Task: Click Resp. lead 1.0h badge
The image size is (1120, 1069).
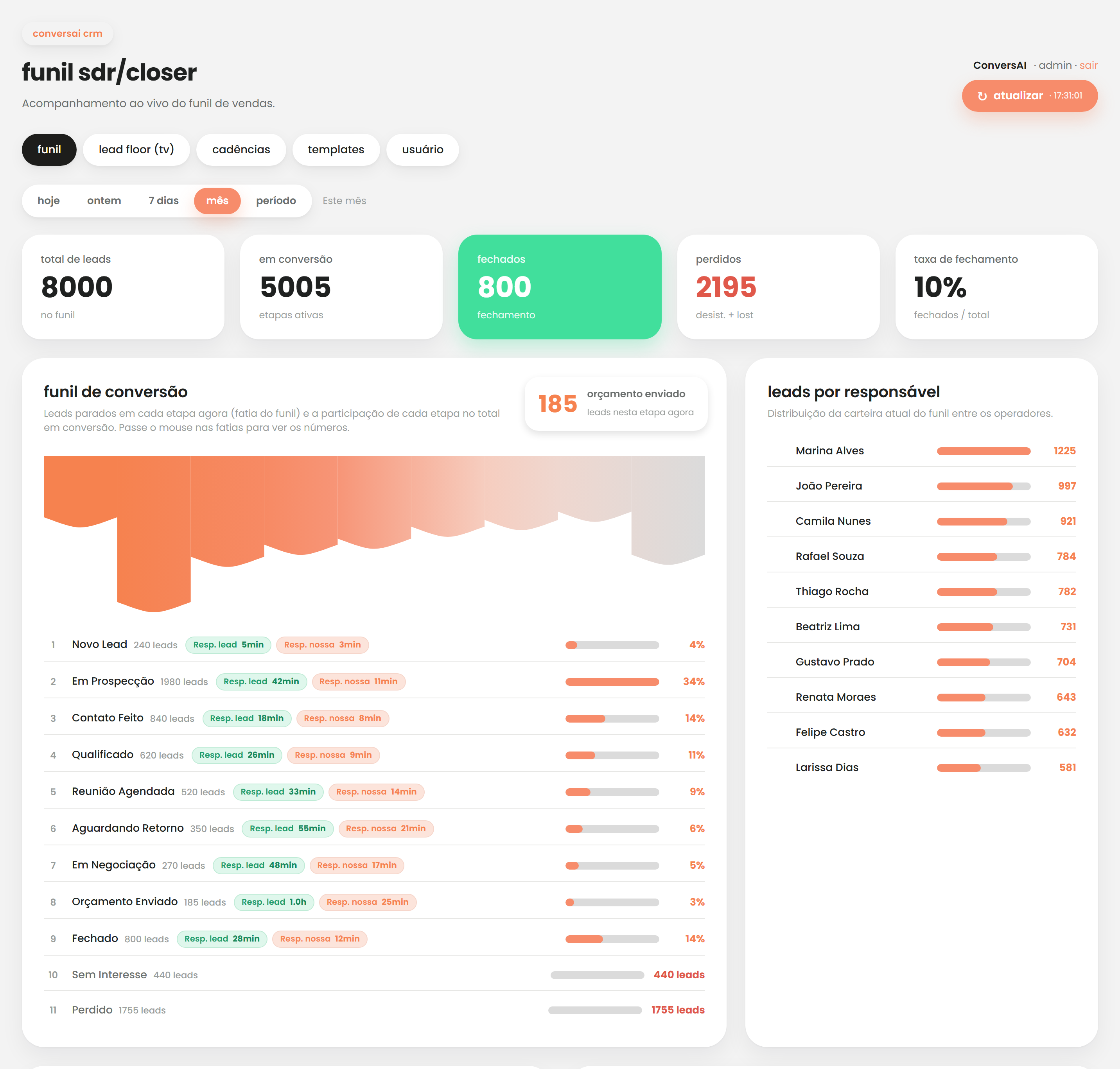Action: click(274, 902)
